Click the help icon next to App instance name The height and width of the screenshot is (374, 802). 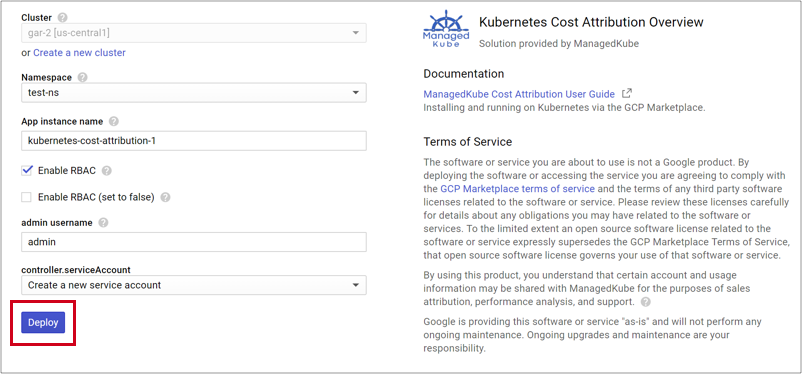click(x=114, y=122)
